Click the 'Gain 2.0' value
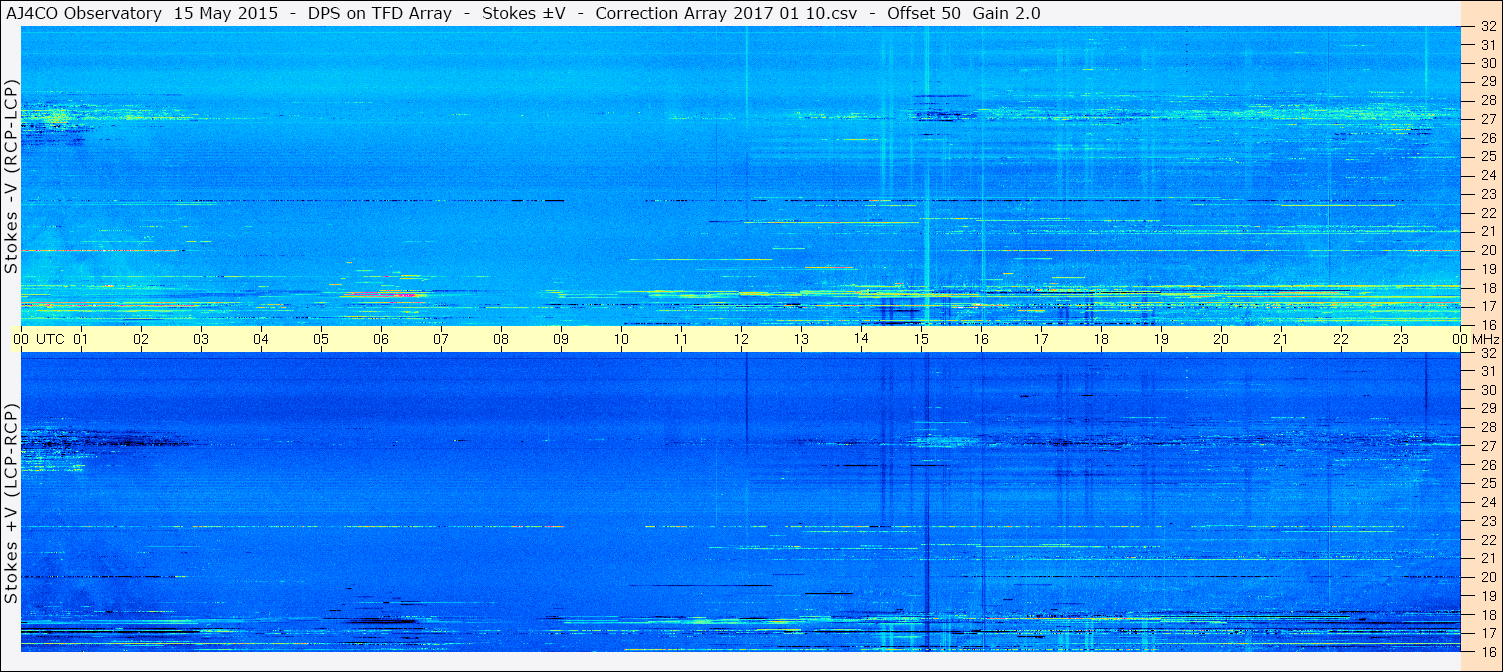Viewport: 1503px width, 672px height. click(x=1006, y=13)
